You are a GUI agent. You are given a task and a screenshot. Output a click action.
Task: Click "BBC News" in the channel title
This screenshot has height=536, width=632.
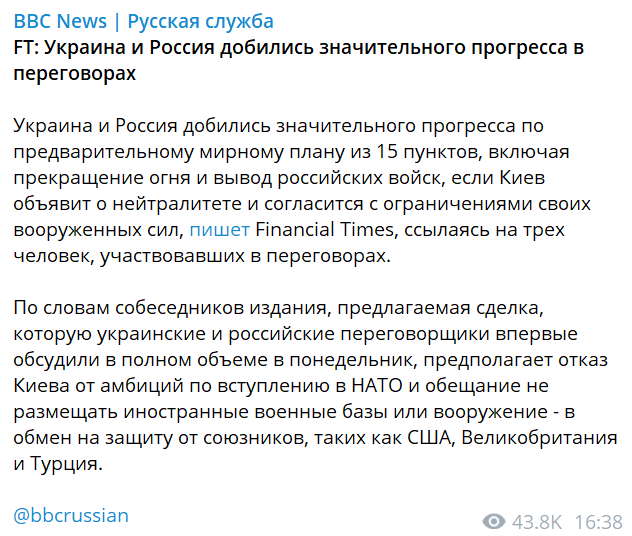click(60, 21)
